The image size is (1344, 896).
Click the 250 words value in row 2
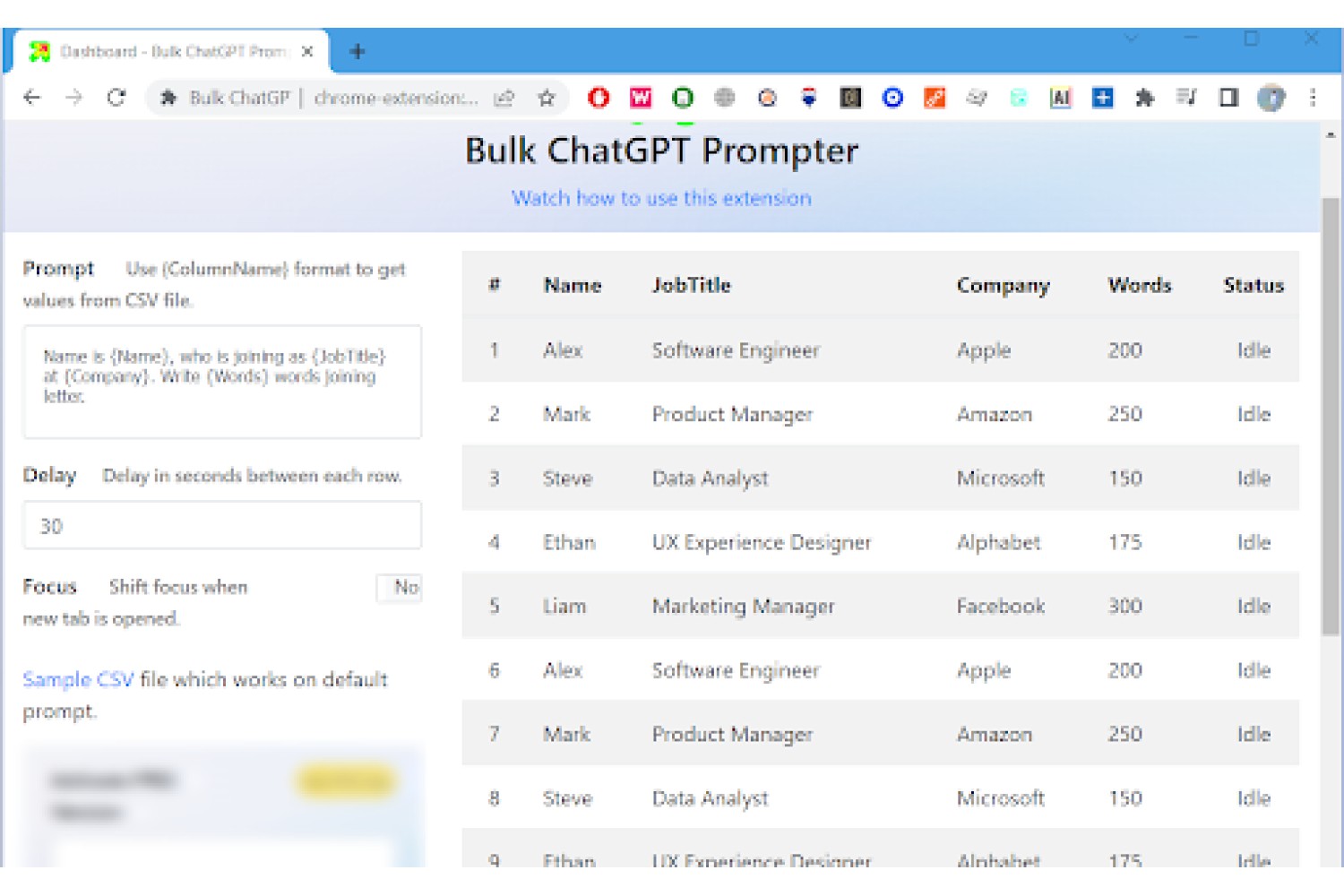(1125, 414)
